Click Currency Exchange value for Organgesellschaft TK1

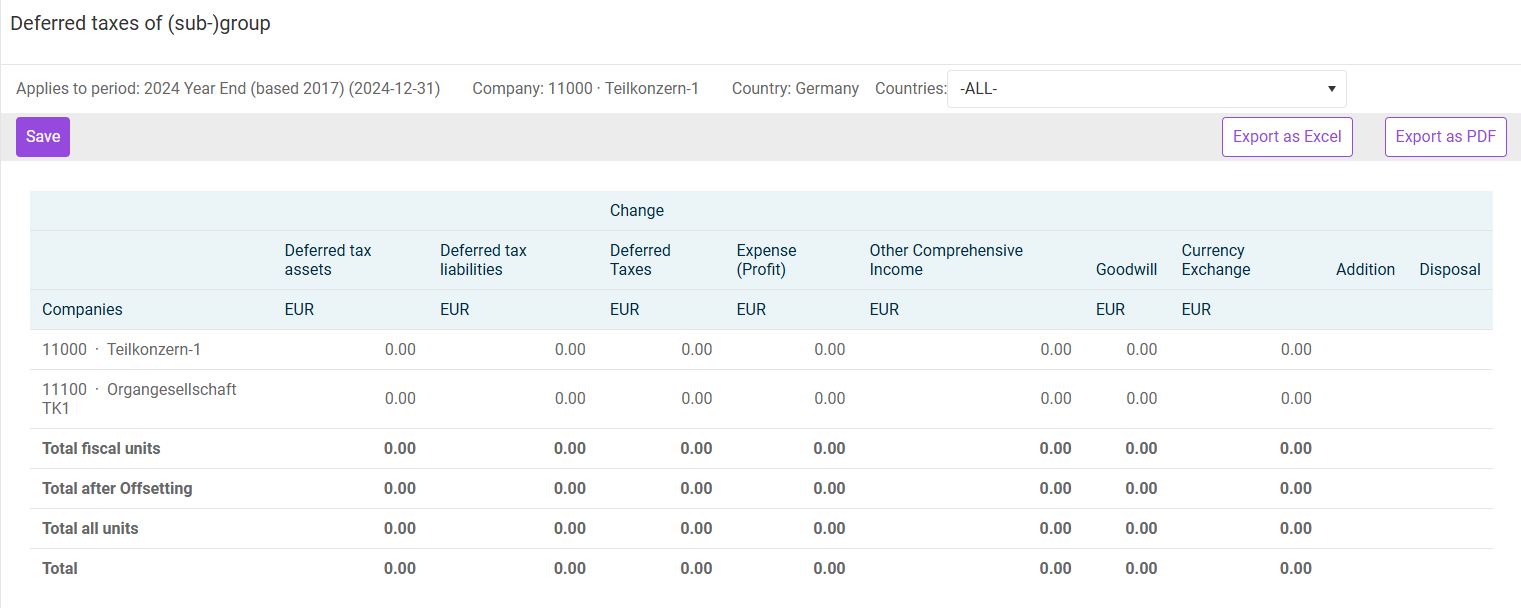(1296, 399)
